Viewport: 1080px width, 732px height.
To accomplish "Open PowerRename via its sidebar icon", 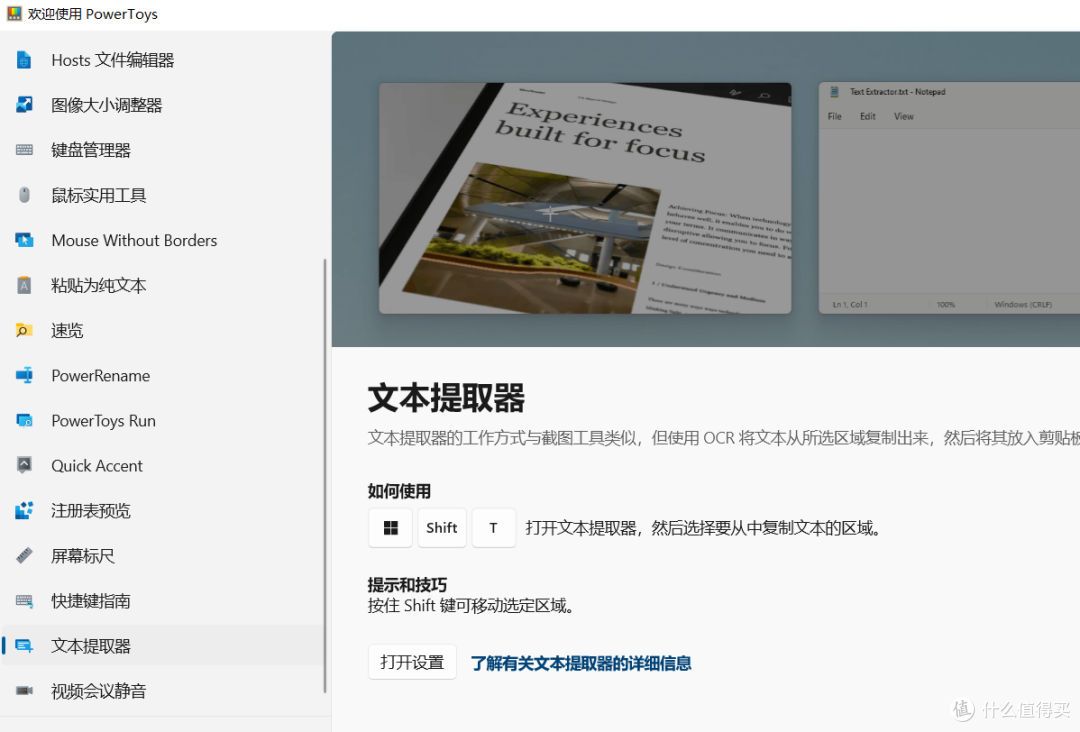I will 23,375.
